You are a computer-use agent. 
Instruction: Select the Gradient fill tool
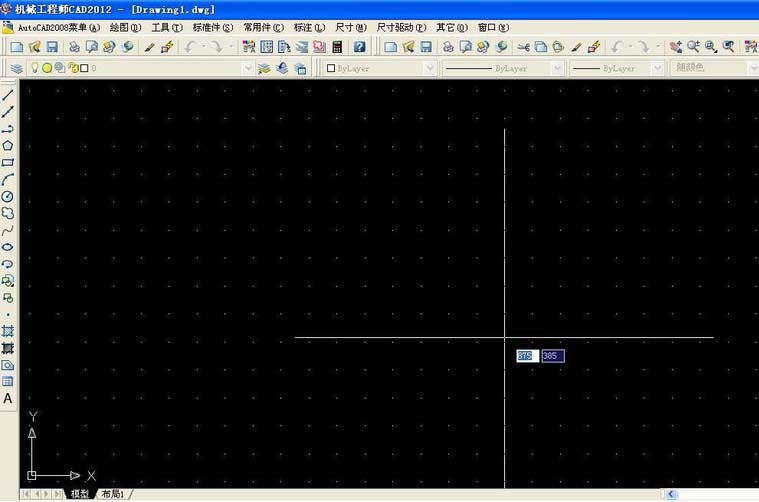[x=8, y=349]
